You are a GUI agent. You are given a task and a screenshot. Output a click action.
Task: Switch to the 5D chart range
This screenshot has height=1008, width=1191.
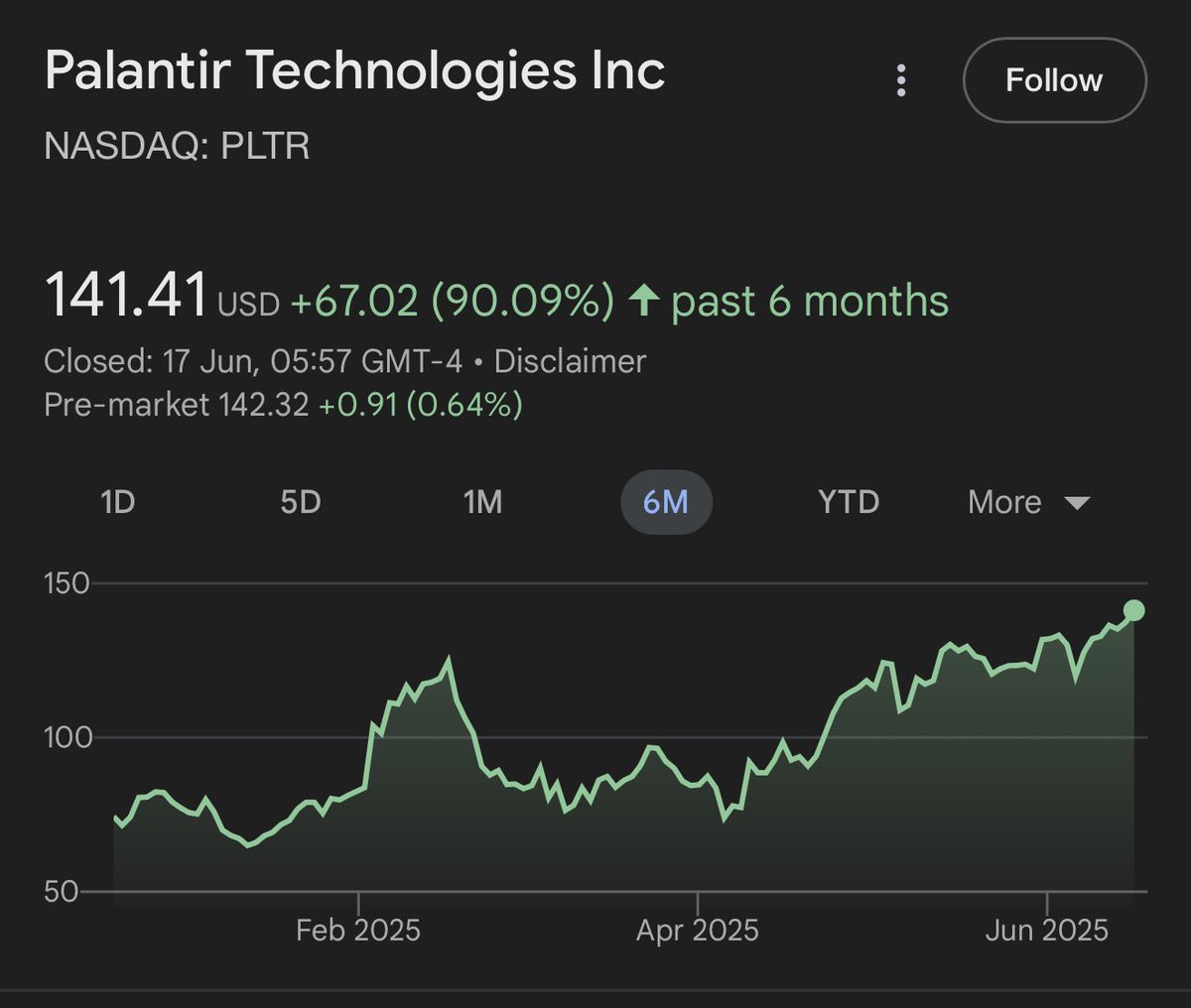click(300, 502)
